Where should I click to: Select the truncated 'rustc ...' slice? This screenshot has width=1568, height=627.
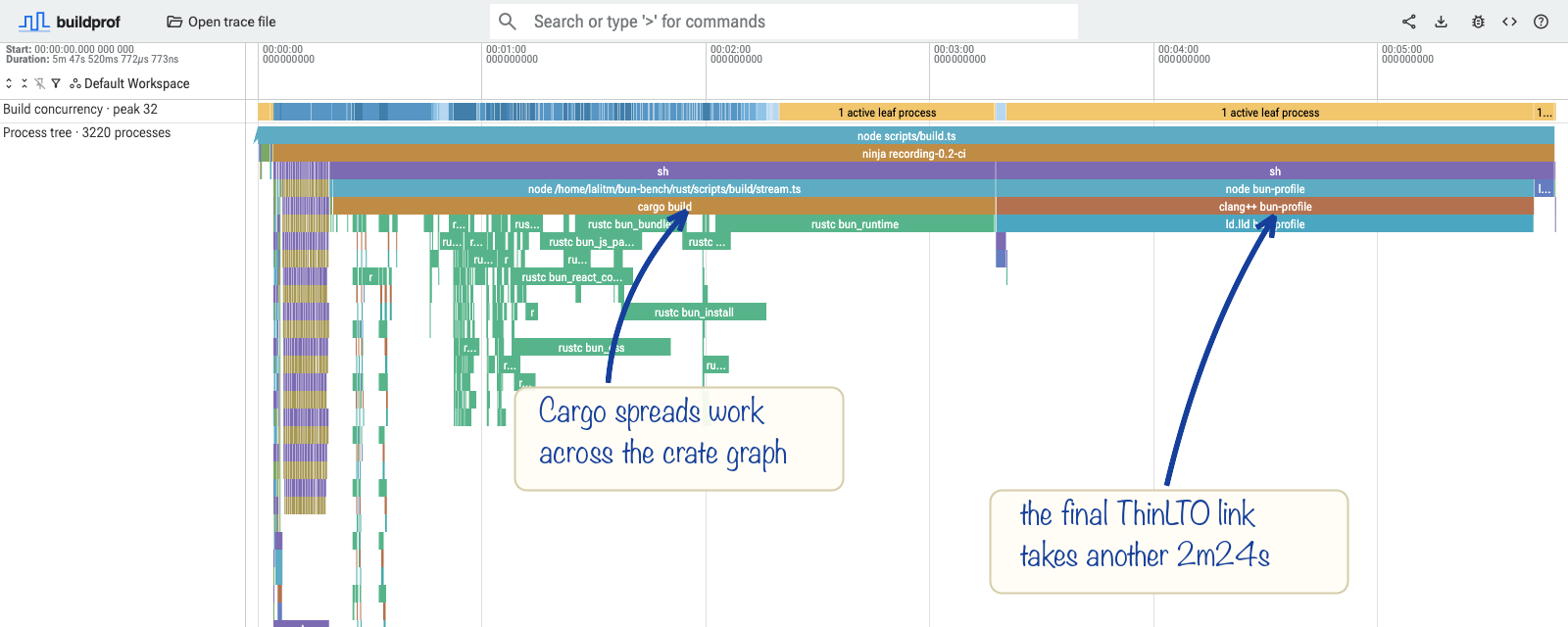click(x=707, y=242)
